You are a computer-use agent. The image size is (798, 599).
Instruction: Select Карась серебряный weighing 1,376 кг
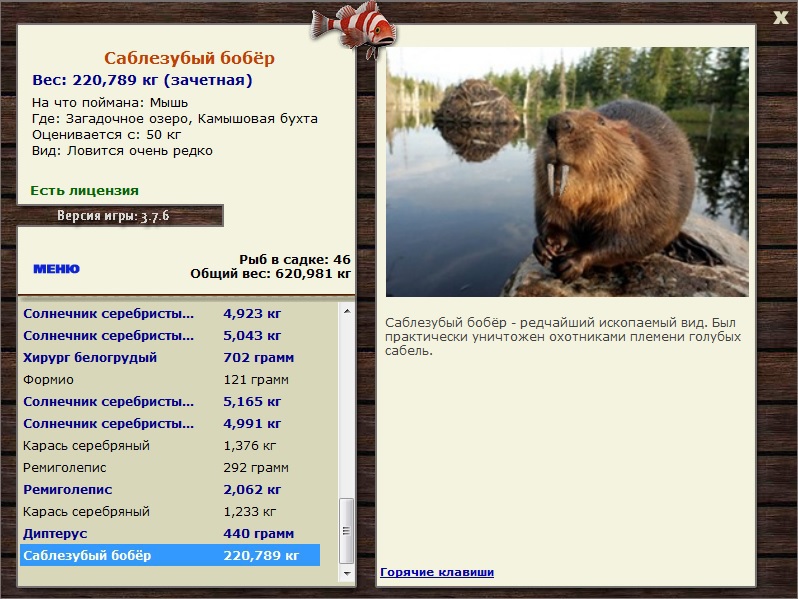[170, 445]
